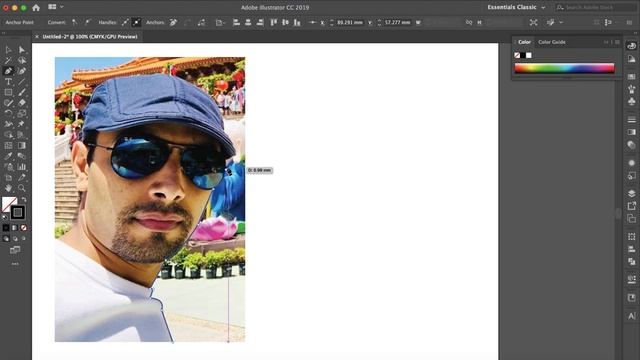
Task: Select the Blend tool
Action: 22,156
